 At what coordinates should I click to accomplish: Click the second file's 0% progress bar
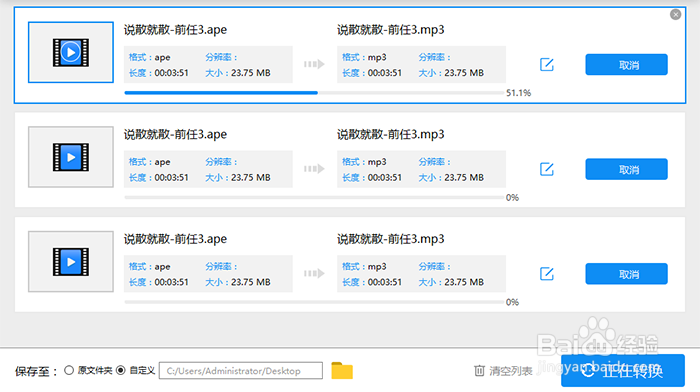coord(314,197)
